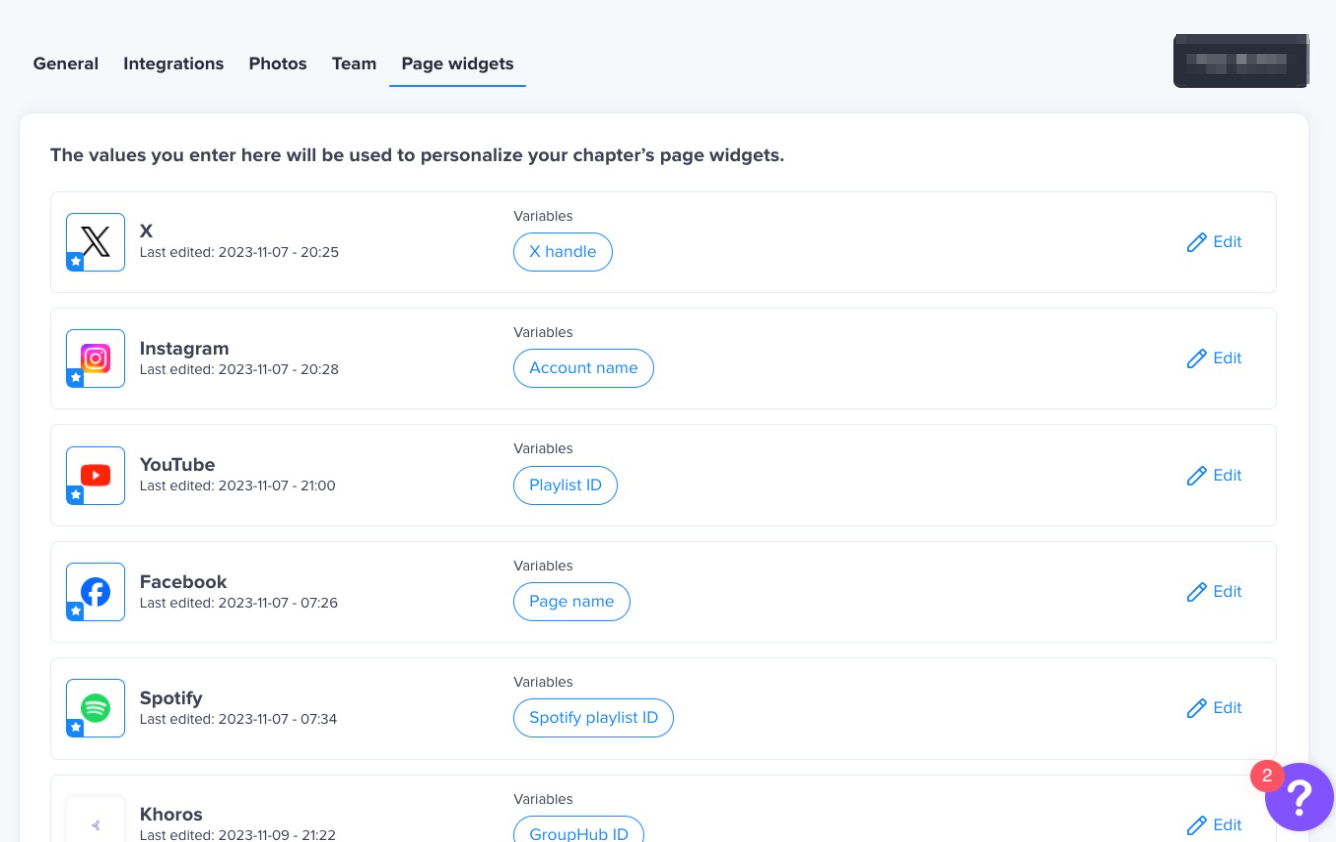
Task: Click the X app icon
Action: coord(95,241)
